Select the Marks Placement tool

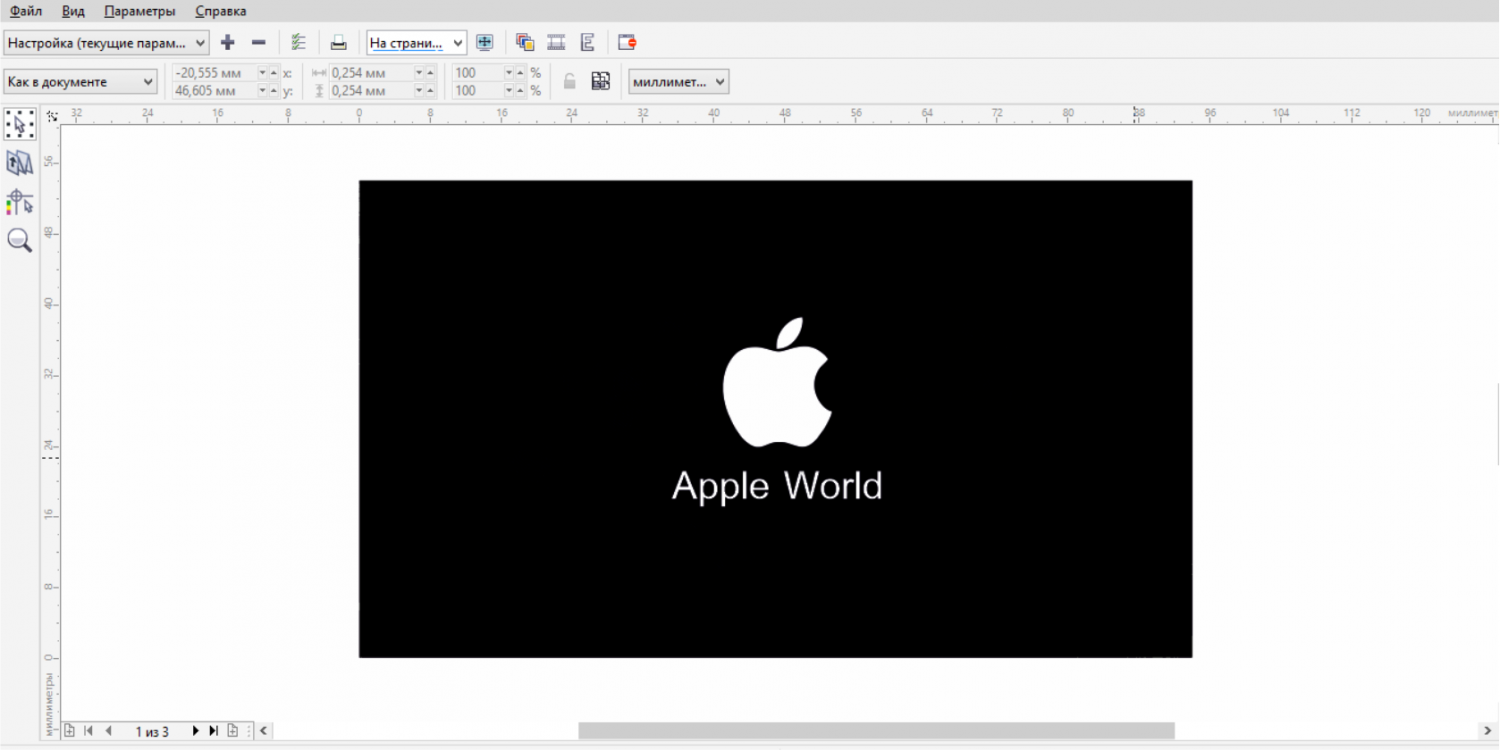point(20,201)
